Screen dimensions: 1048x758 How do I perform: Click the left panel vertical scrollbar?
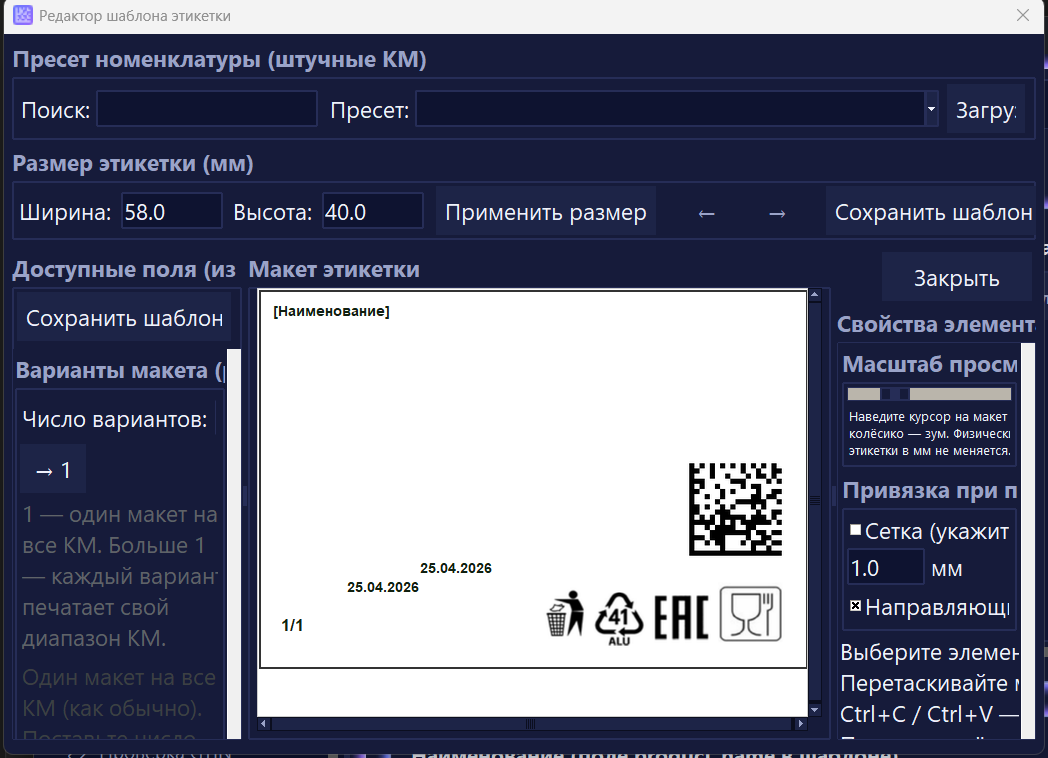click(x=234, y=543)
